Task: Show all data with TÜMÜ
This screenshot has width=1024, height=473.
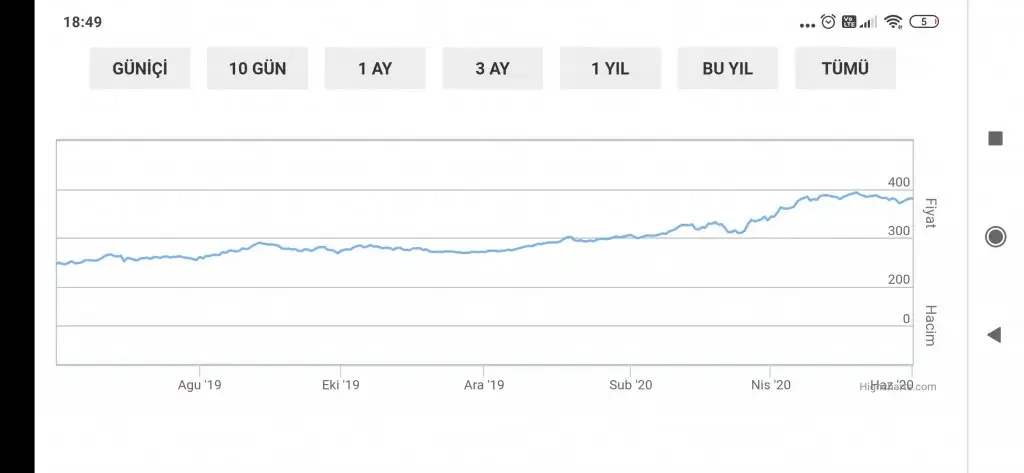Action: (845, 69)
